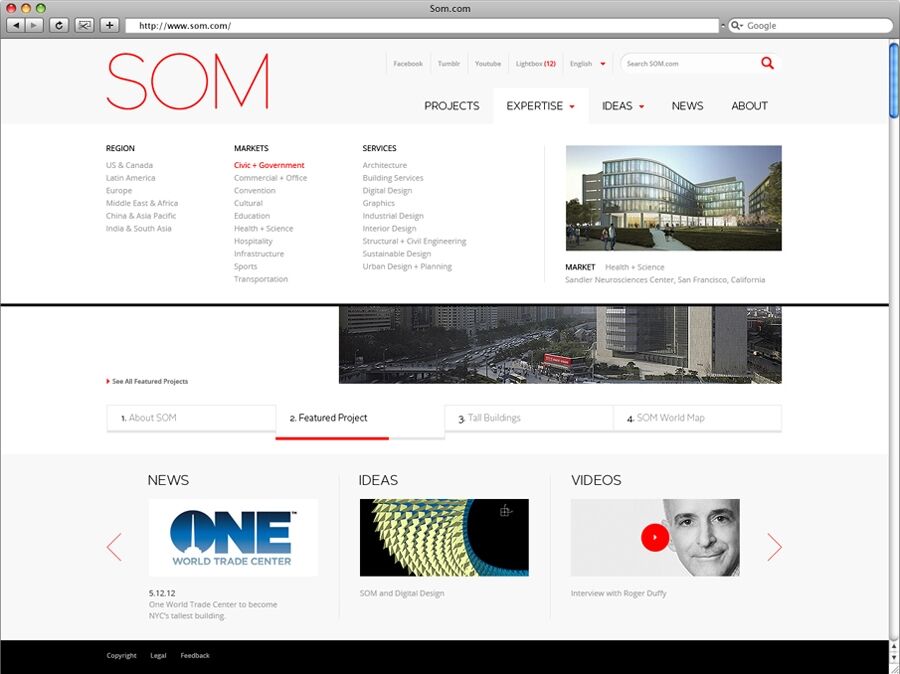
Task: Open Architecture service
Action: pyautogui.click(x=385, y=165)
